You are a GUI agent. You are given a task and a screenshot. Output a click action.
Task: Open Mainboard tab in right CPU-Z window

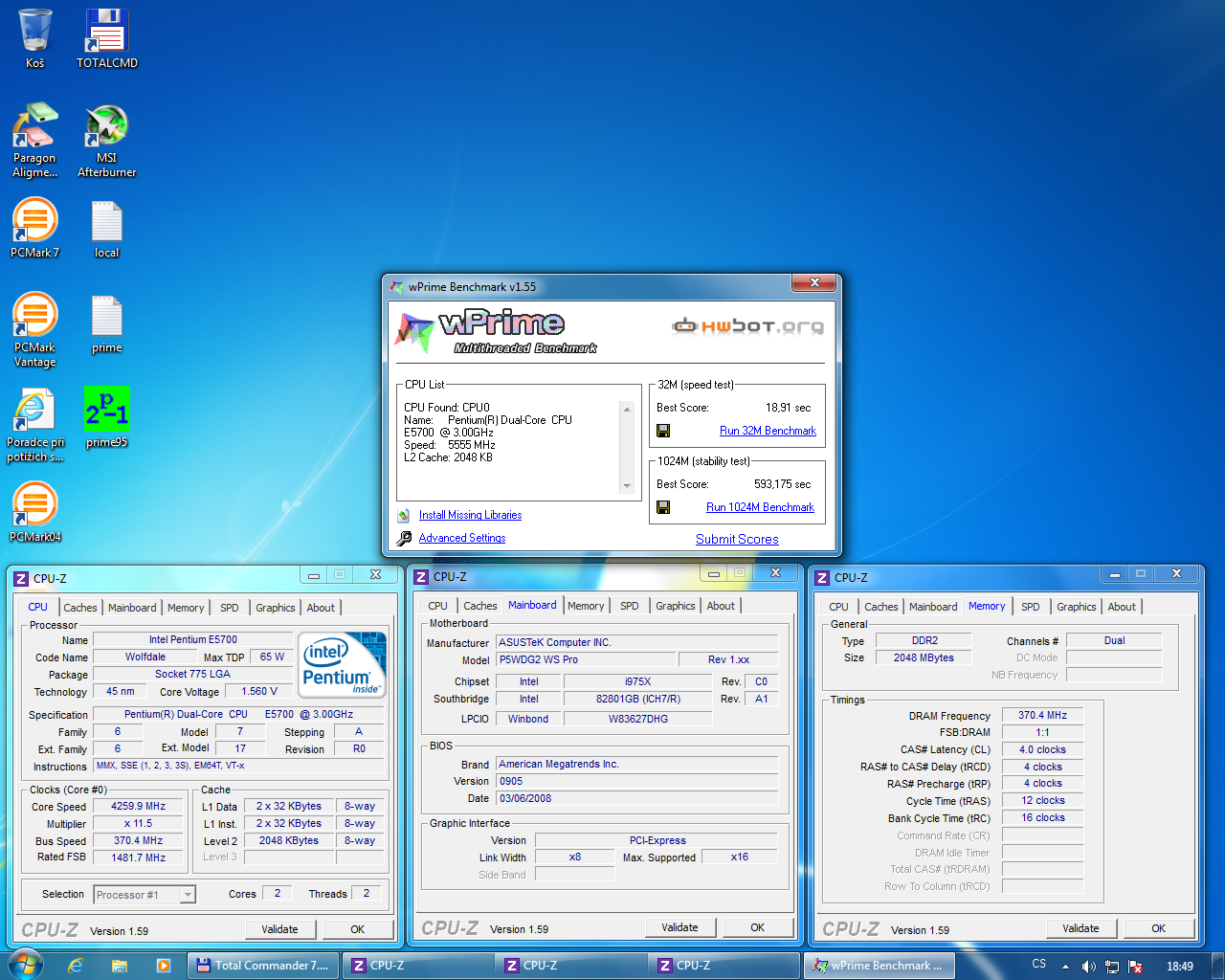tap(933, 607)
